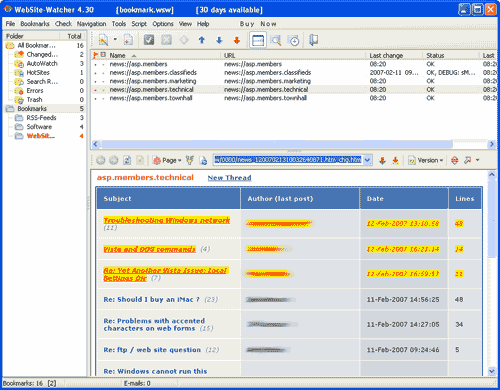Open the Version dropdown
The image size is (500, 390).
pyautogui.click(x=426, y=160)
